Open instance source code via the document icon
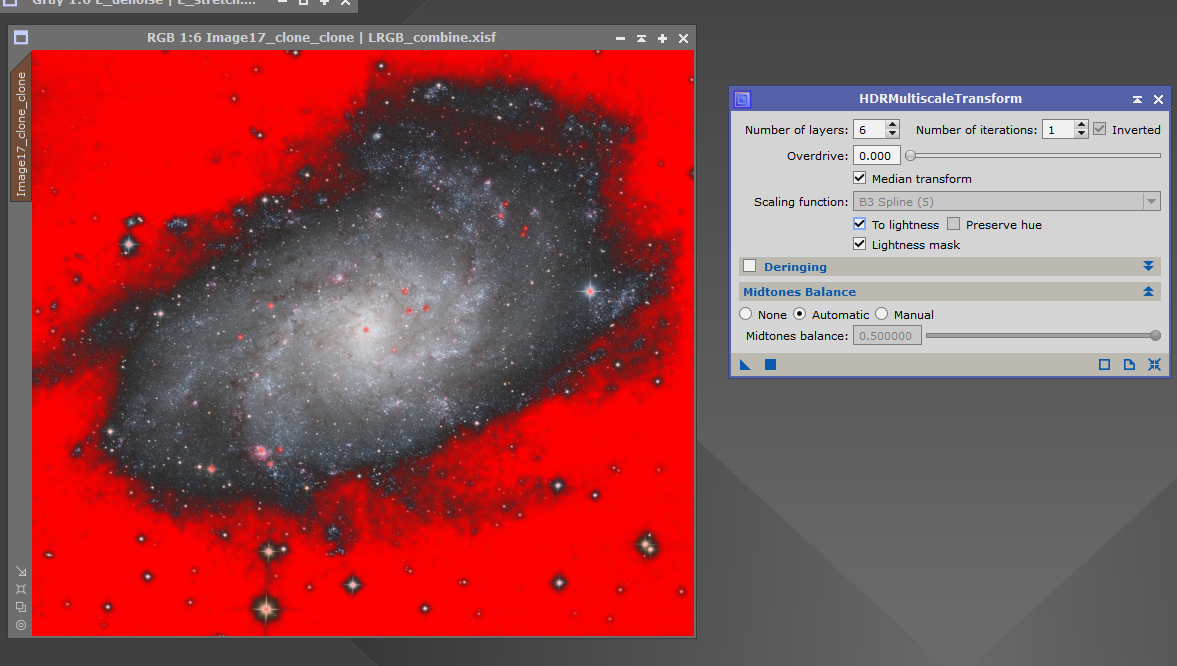This screenshot has width=1177, height=666. 1129,364
